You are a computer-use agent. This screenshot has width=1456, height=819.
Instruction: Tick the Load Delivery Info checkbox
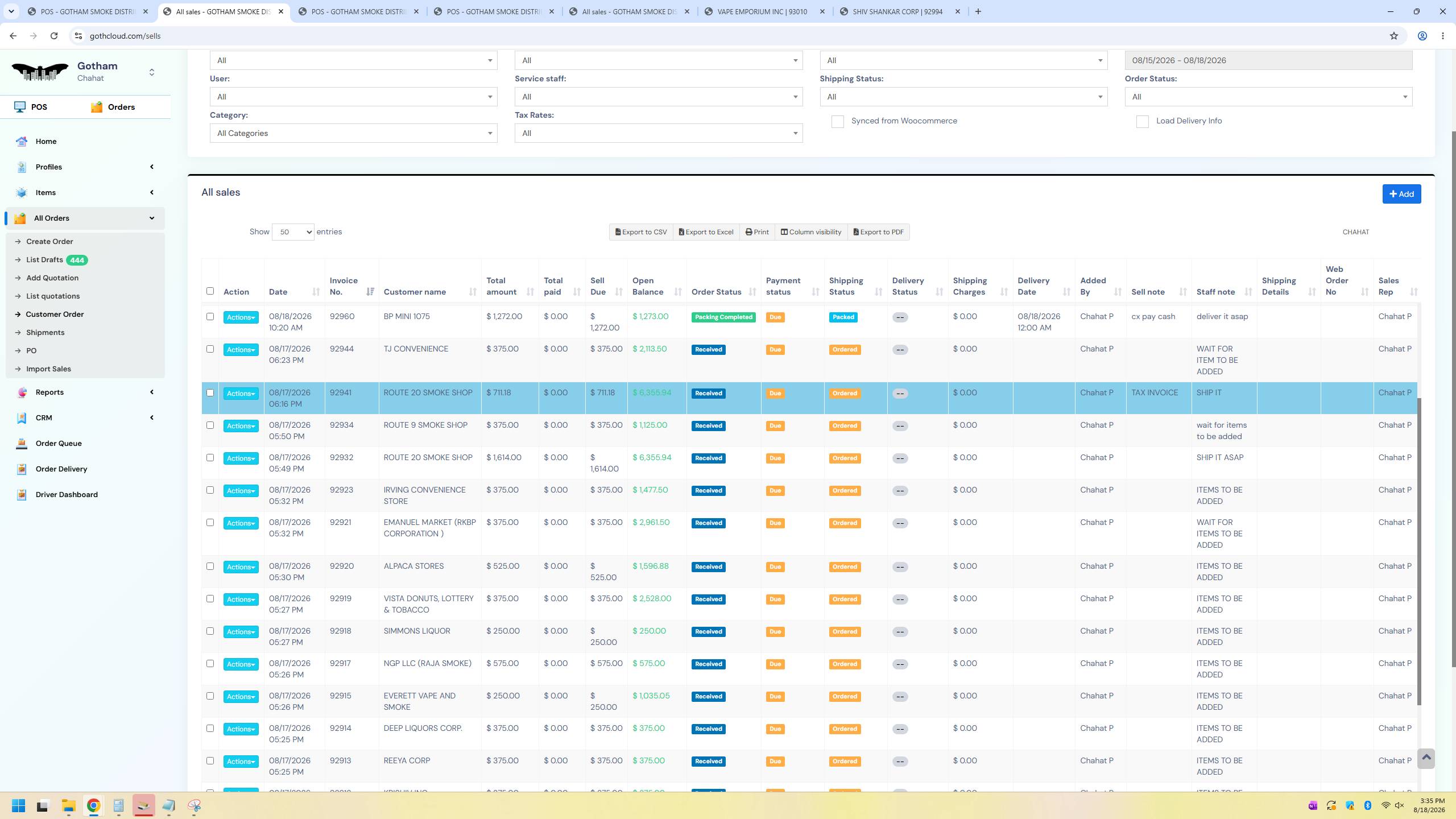tap(1142, 122)
